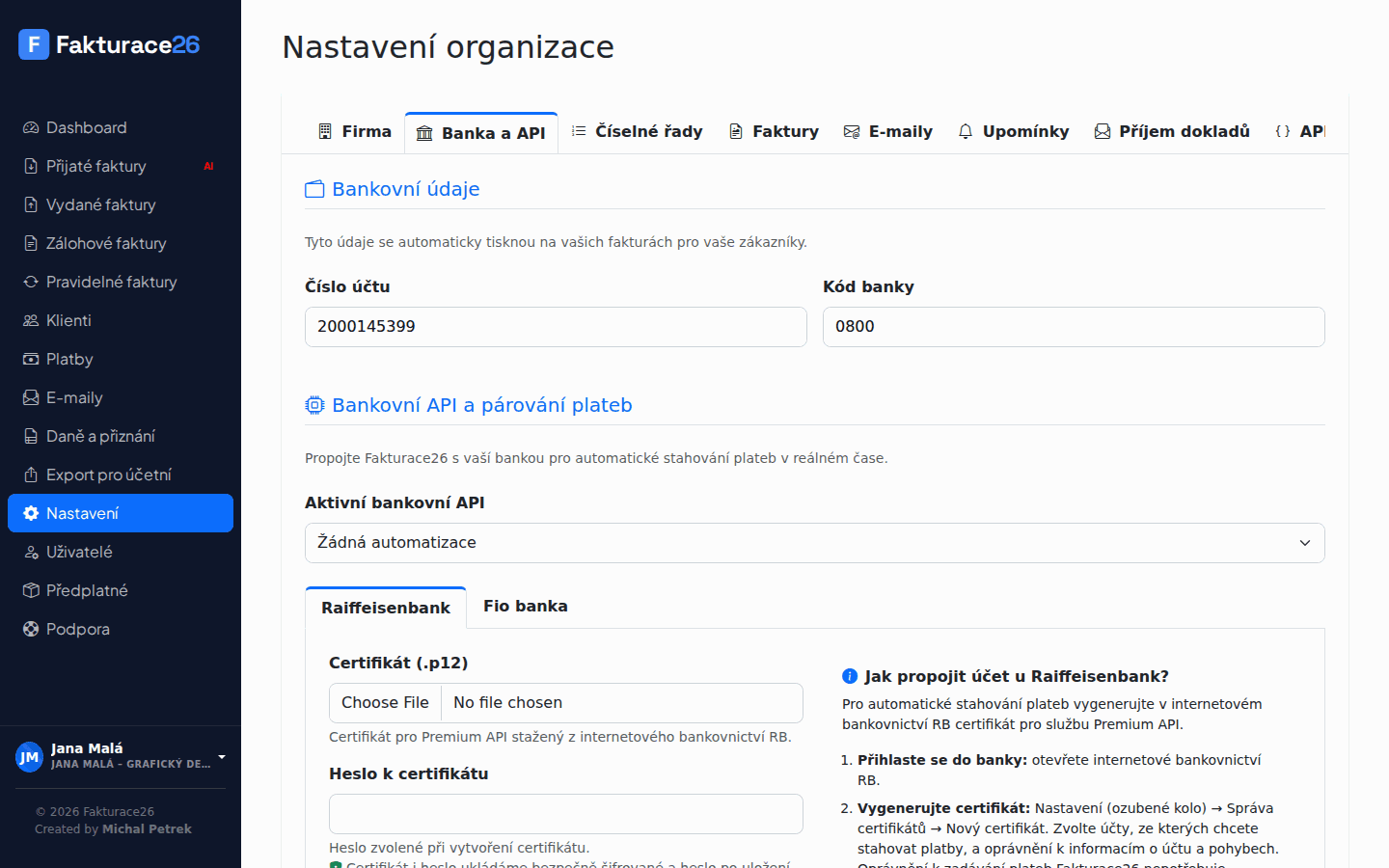Click Choose File for the certificate
Viewport: 1389px width, 868px height.
click(x=385, y=703)
